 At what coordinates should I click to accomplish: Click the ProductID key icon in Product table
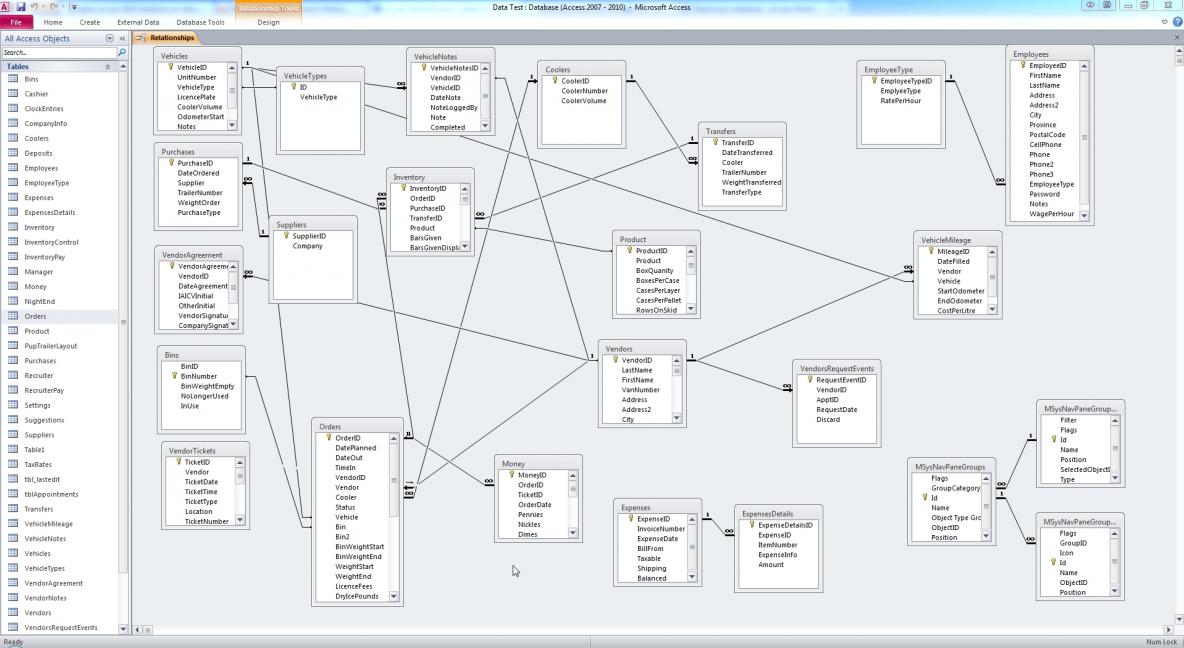(x=629, y=250)
